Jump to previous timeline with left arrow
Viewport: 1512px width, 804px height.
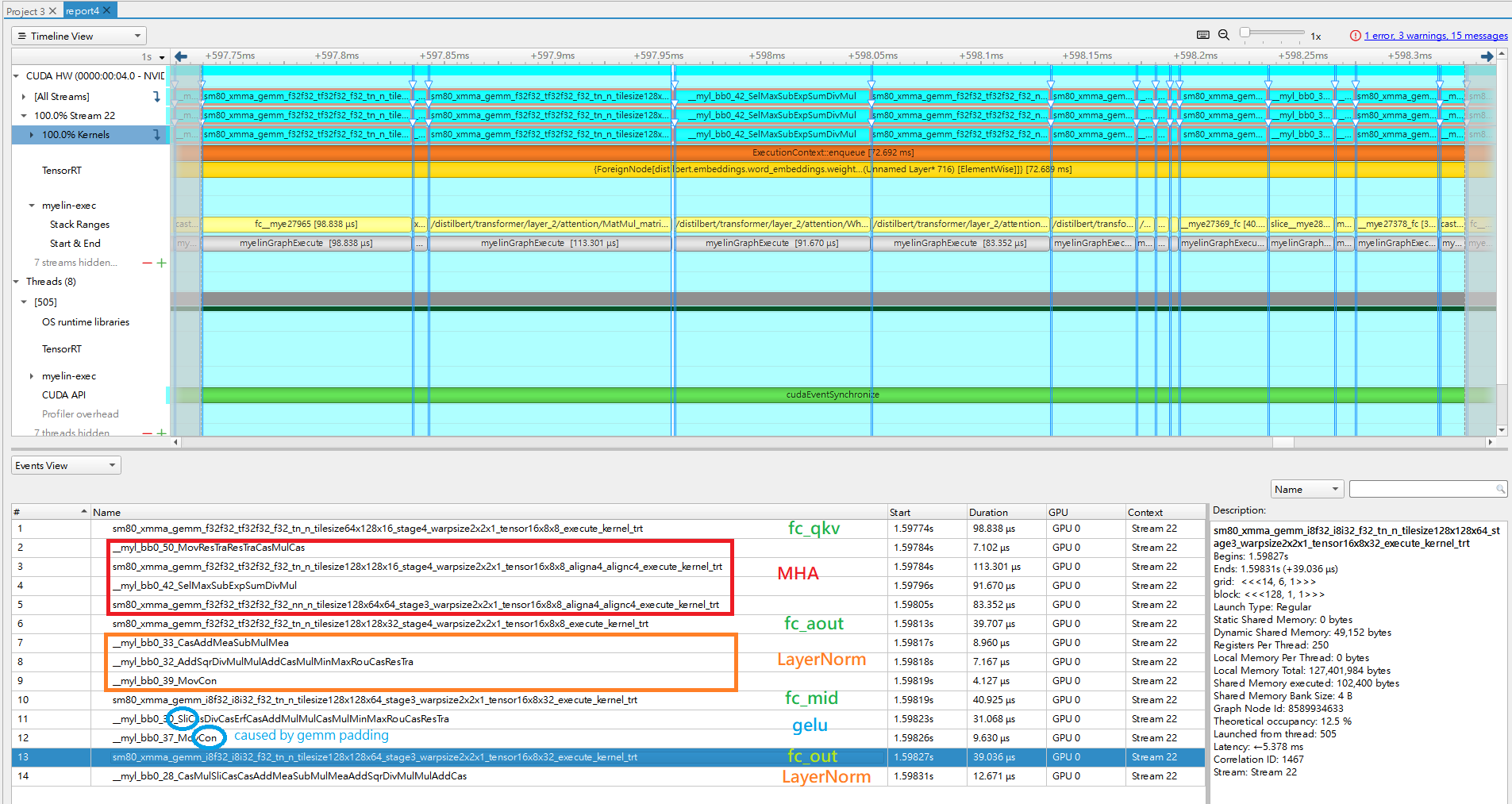181,56
